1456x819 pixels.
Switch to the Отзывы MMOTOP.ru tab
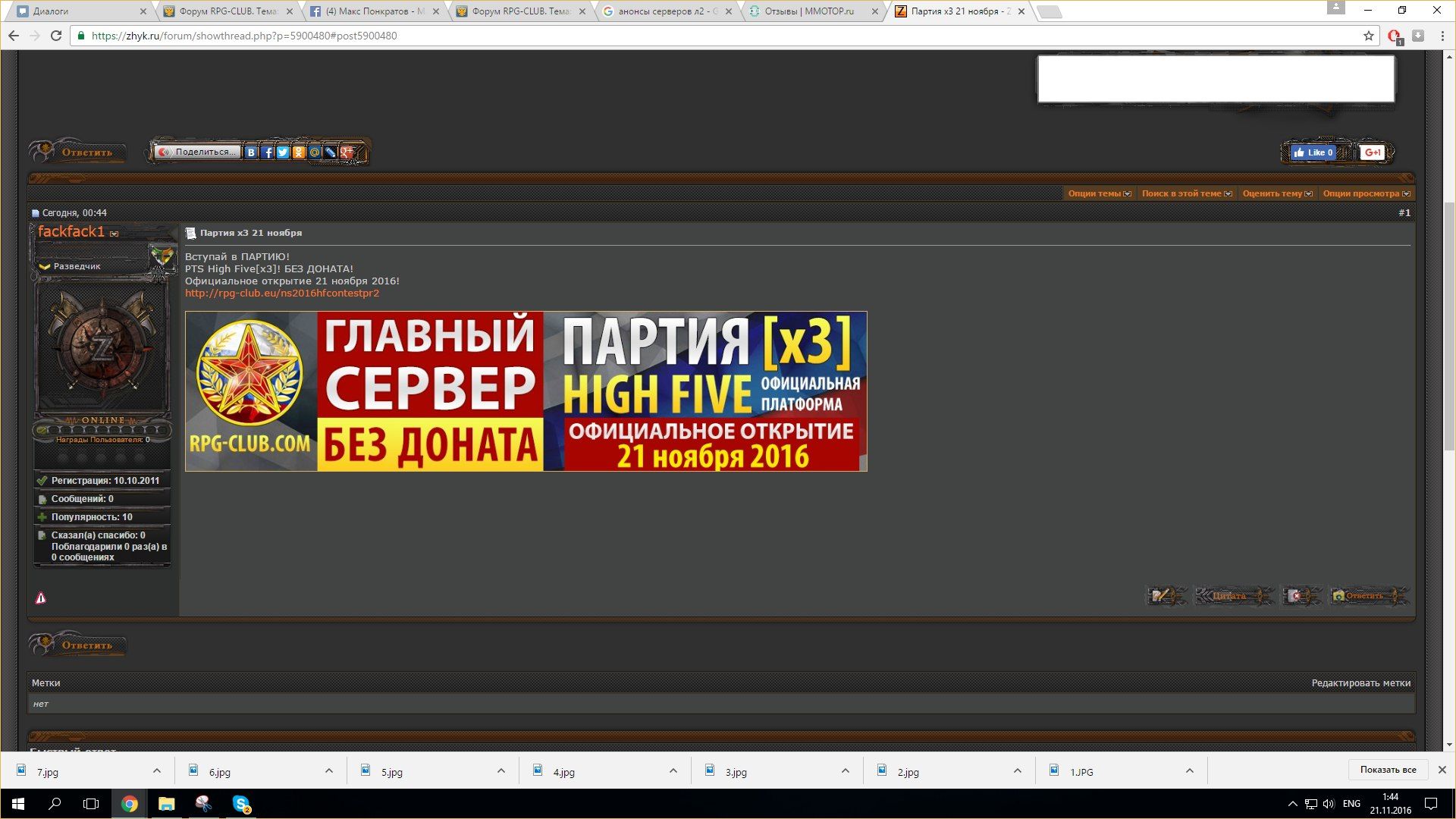(808, 11)
